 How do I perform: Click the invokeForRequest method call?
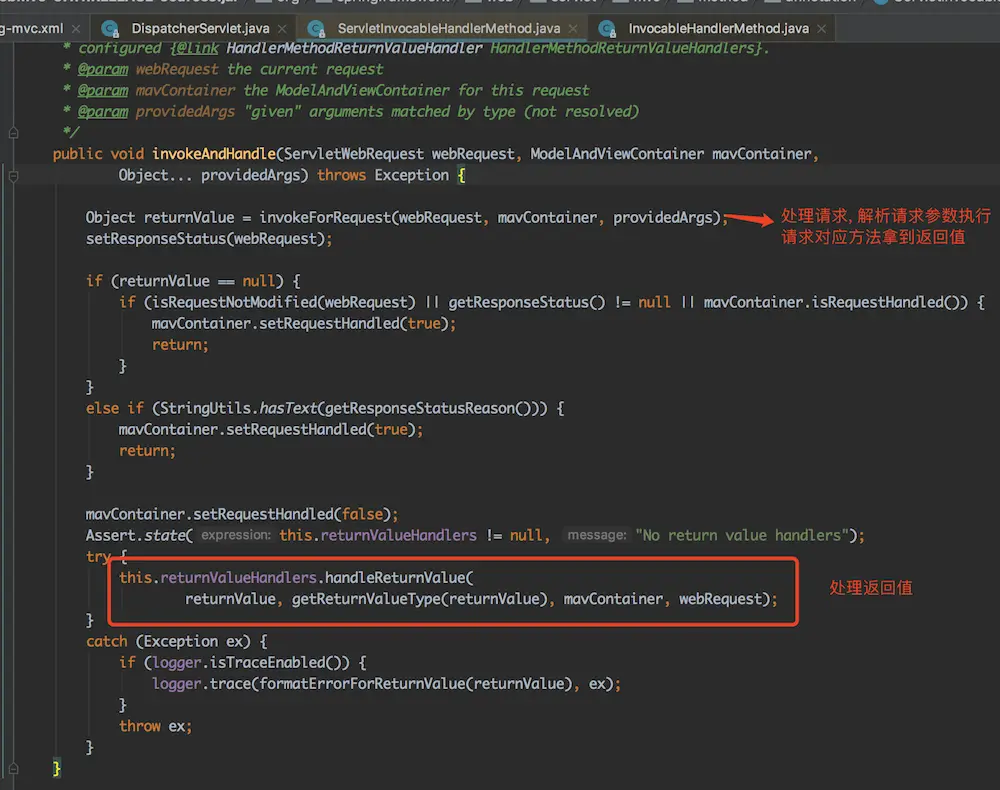(324, 218)
